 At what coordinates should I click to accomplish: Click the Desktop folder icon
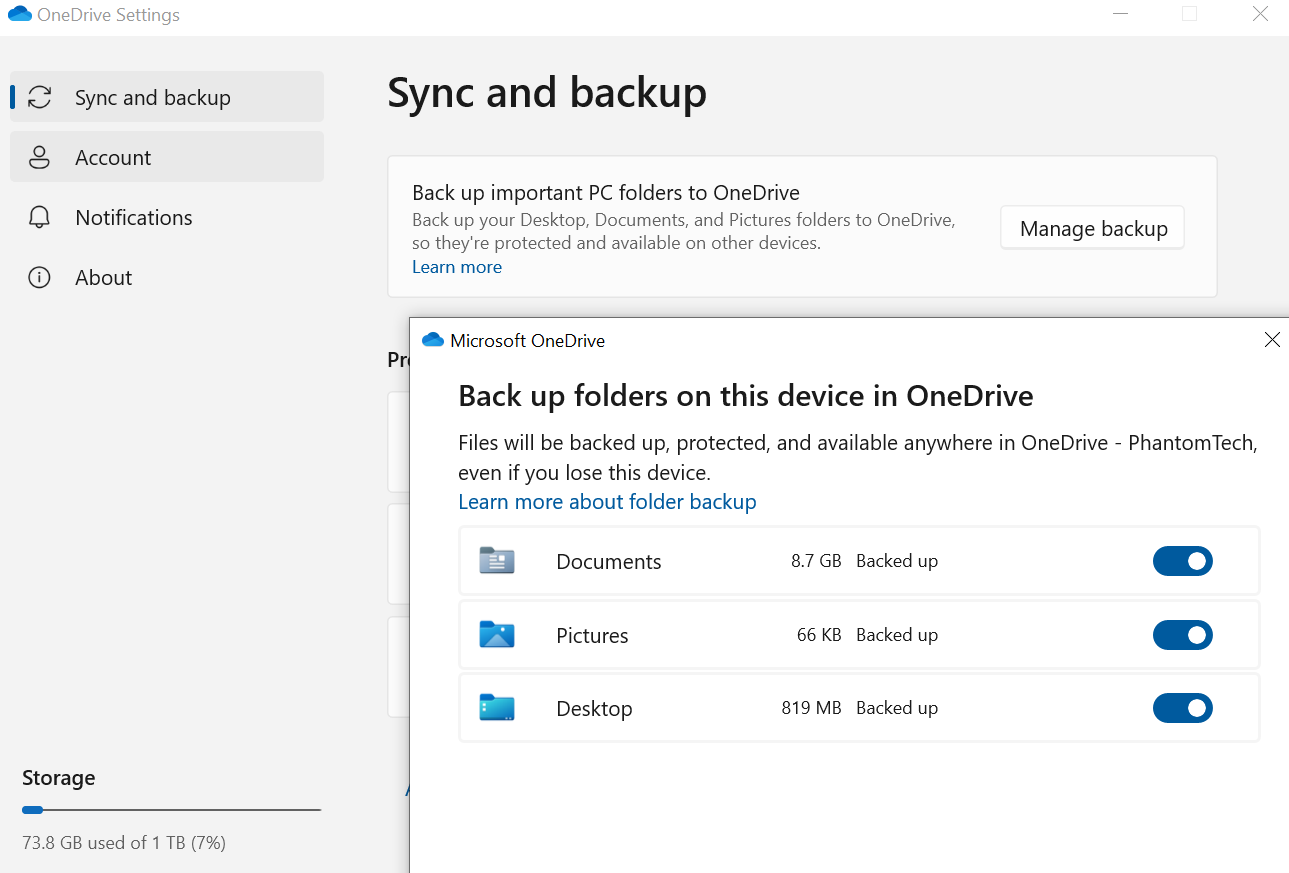(497, 708)
